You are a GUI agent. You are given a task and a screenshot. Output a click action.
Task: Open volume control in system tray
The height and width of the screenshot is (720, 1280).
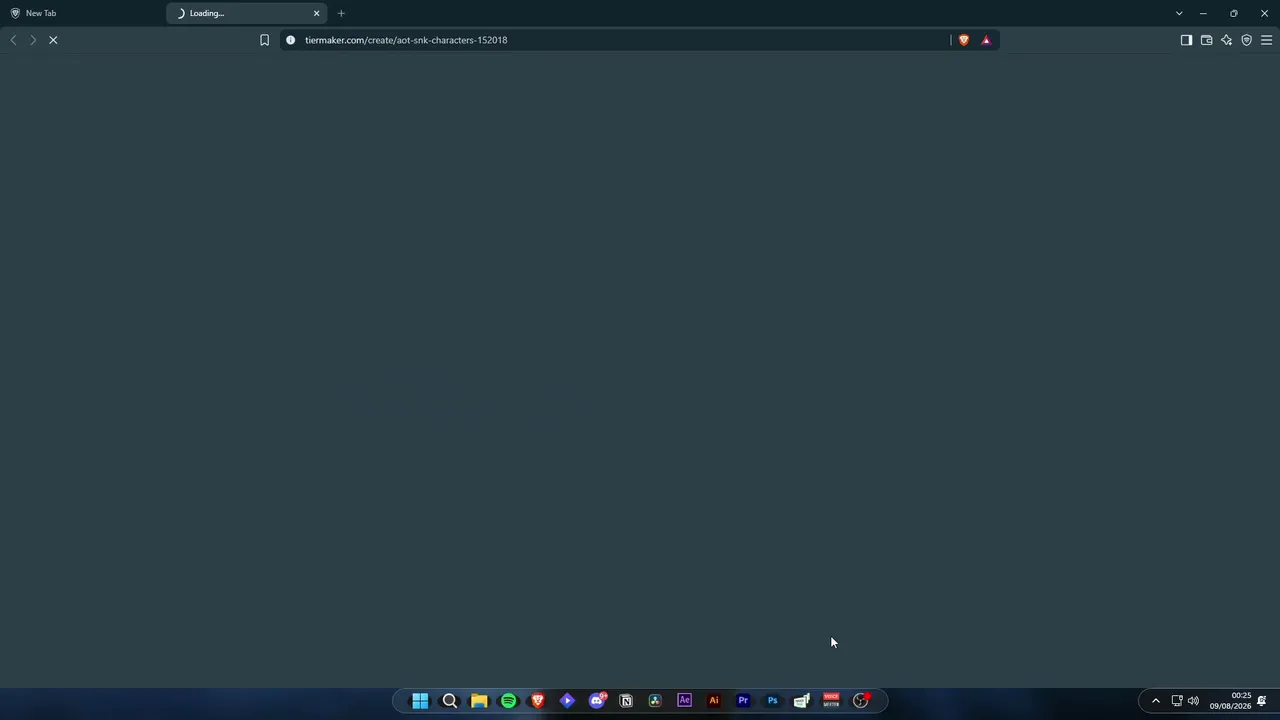(x=1193, y=701)
